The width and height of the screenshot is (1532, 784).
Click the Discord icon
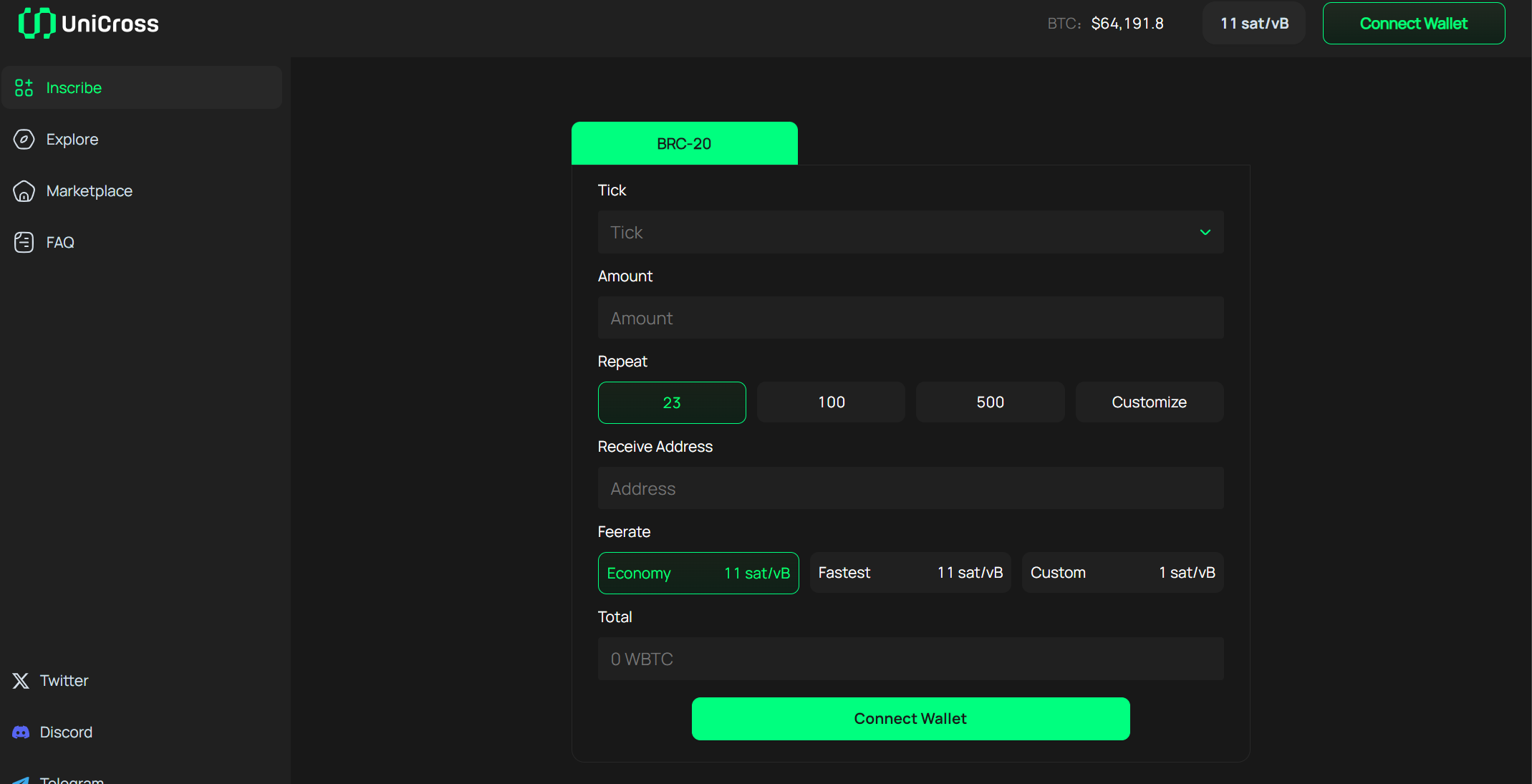[x=21, y=732]
